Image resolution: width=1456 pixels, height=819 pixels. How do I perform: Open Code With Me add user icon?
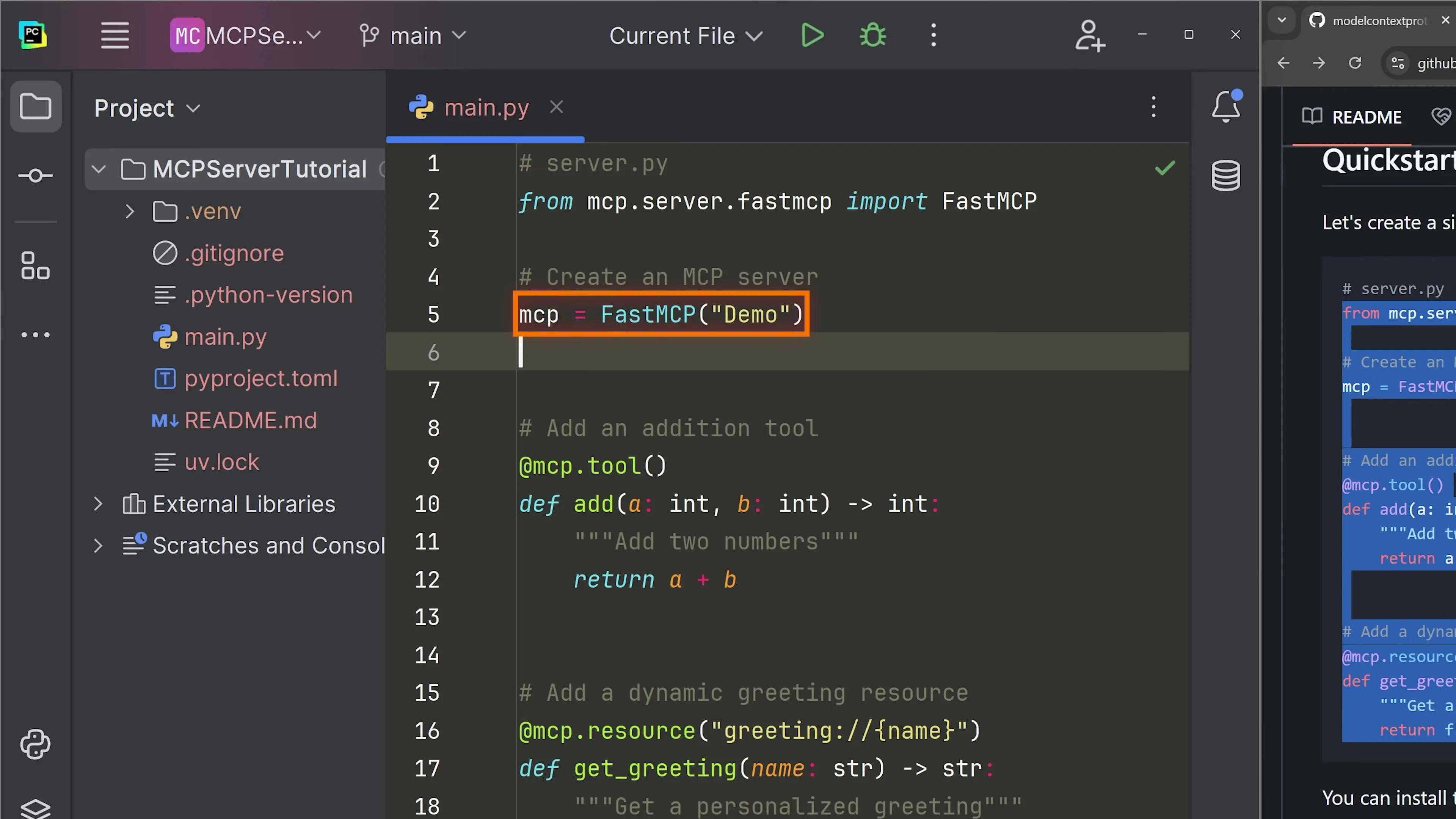pyautogui.click(x=1089, y=36)
